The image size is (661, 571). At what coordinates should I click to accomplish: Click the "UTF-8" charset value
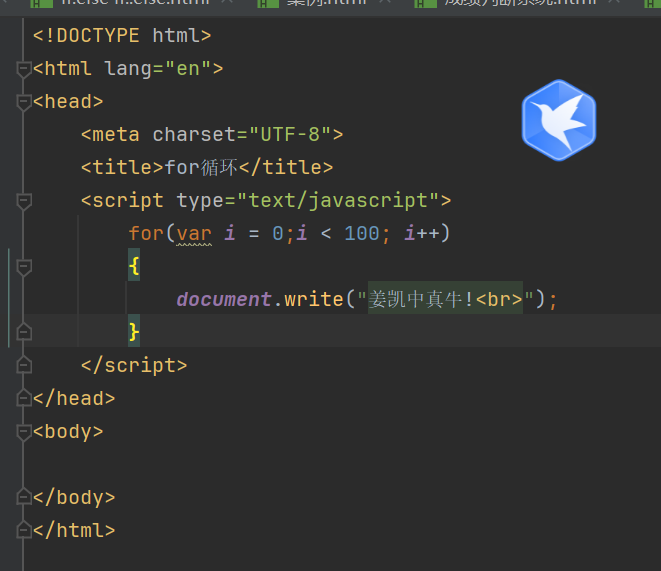pos(290,134)
